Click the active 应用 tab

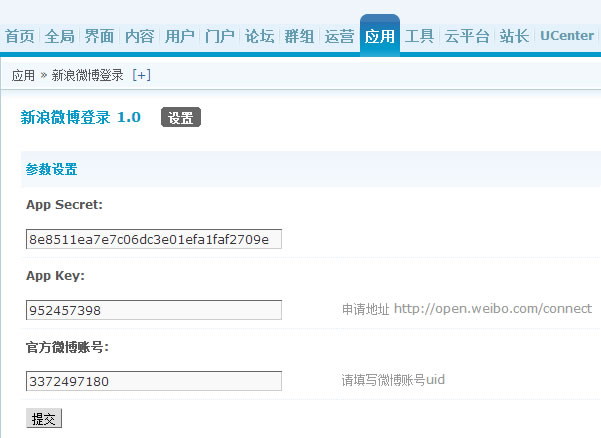point(379,36)
